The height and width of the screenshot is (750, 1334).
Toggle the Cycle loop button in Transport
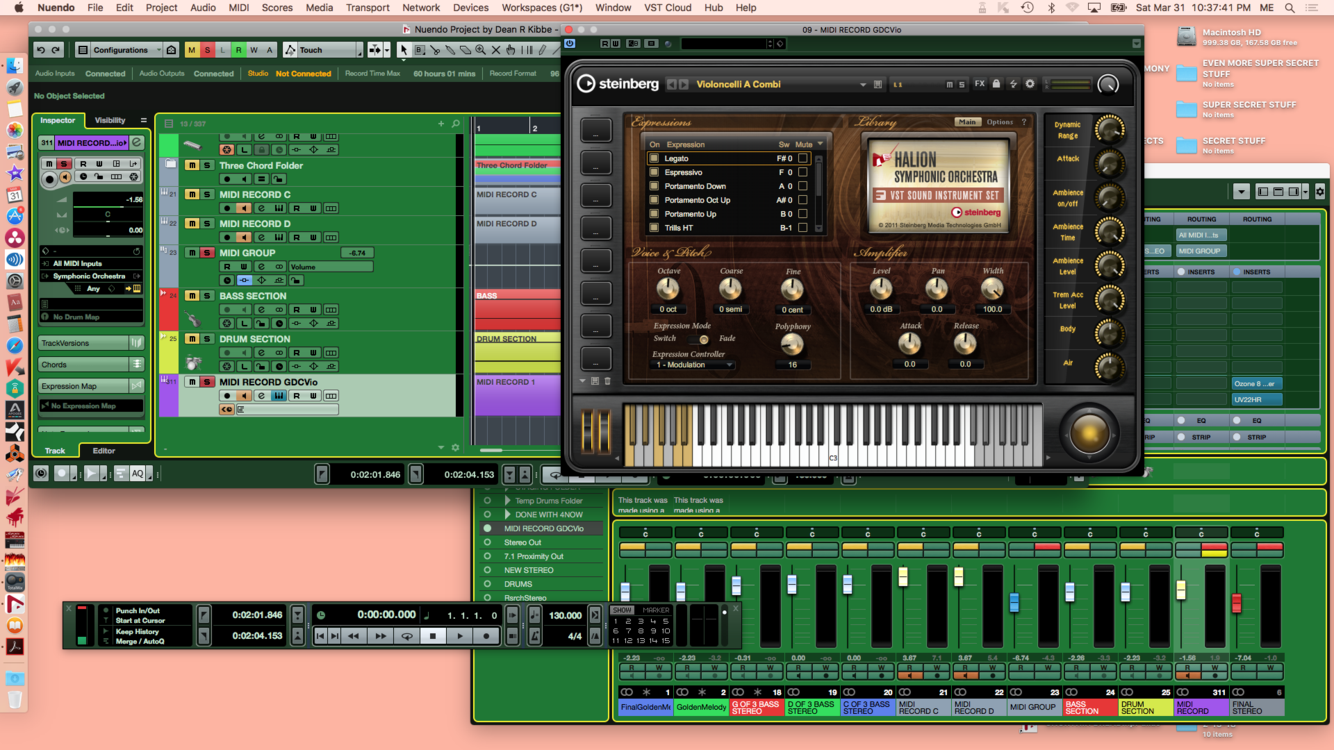406,636
